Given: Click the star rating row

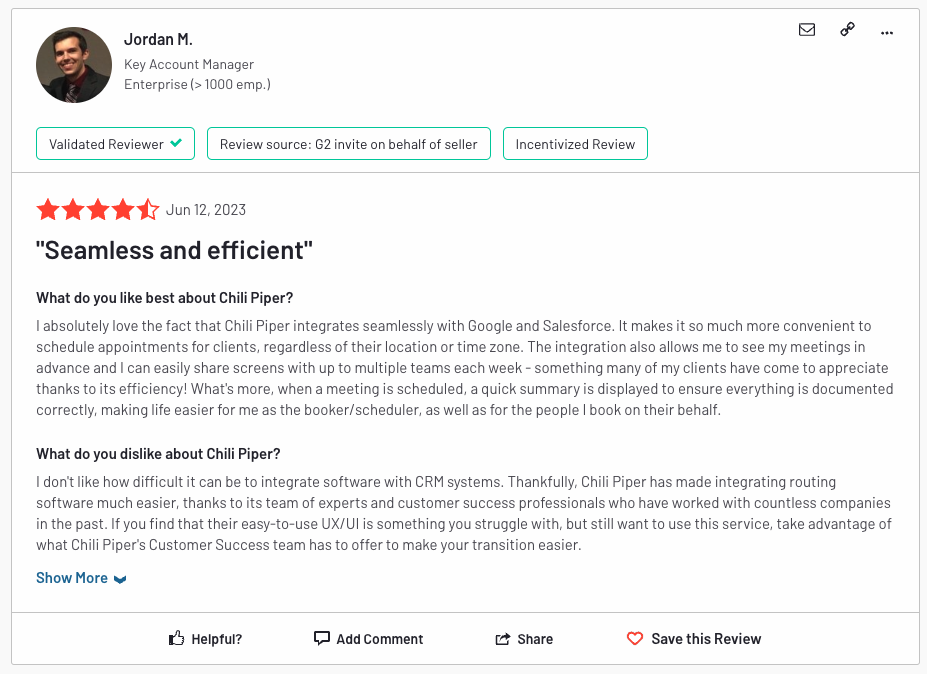Looking at the screenshot, I should [x=97, y=210].
